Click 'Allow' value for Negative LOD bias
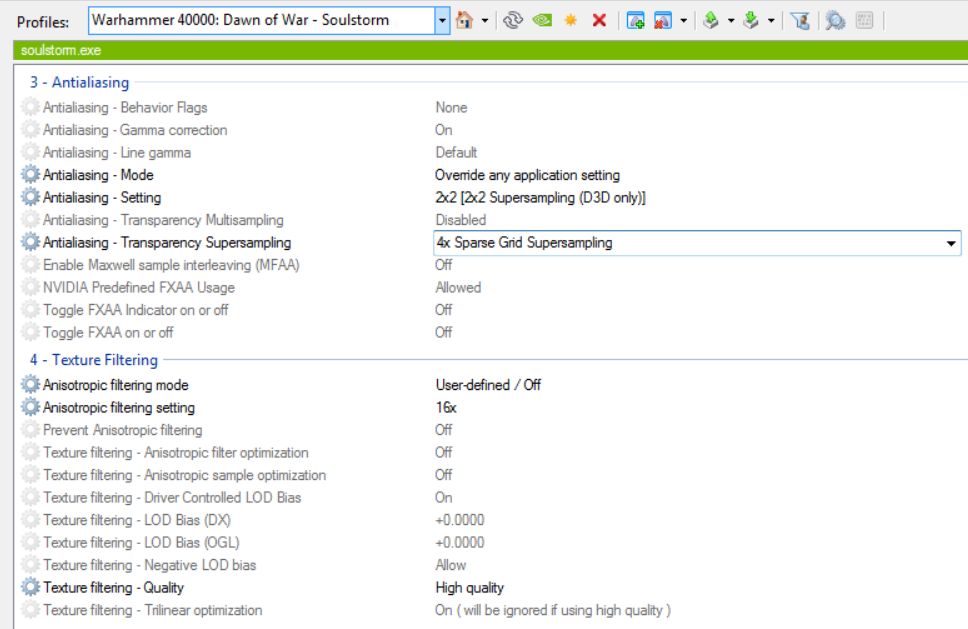968x629 pixels. pyautogui.click(x=451, y=565)
